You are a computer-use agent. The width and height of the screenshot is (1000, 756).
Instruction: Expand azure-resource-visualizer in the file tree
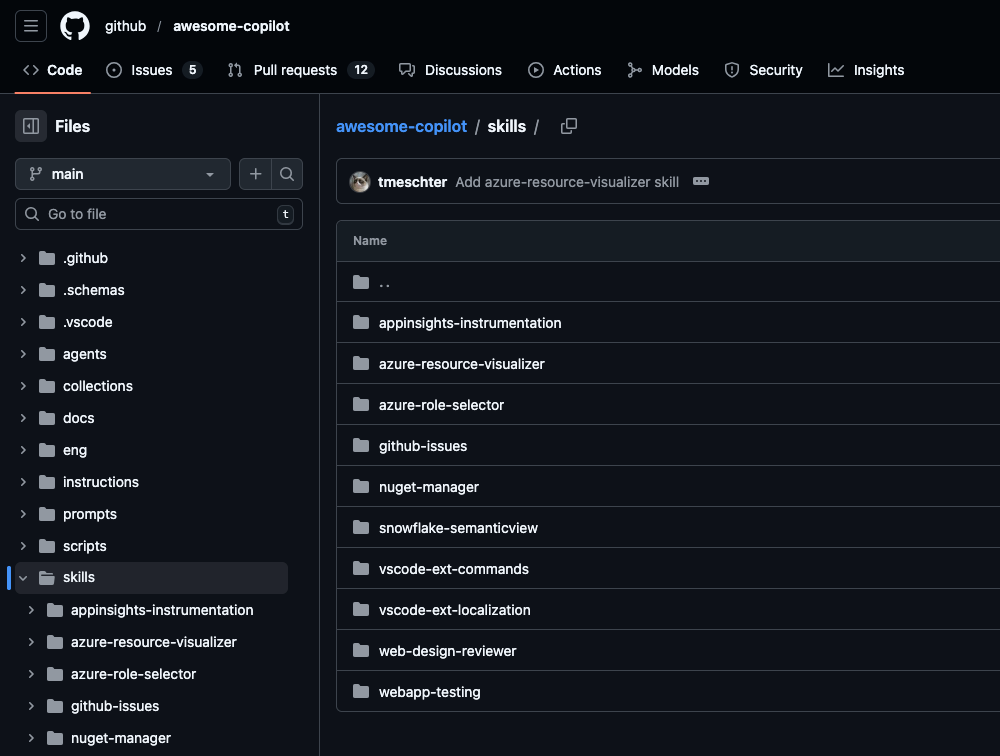pos(31,642)
